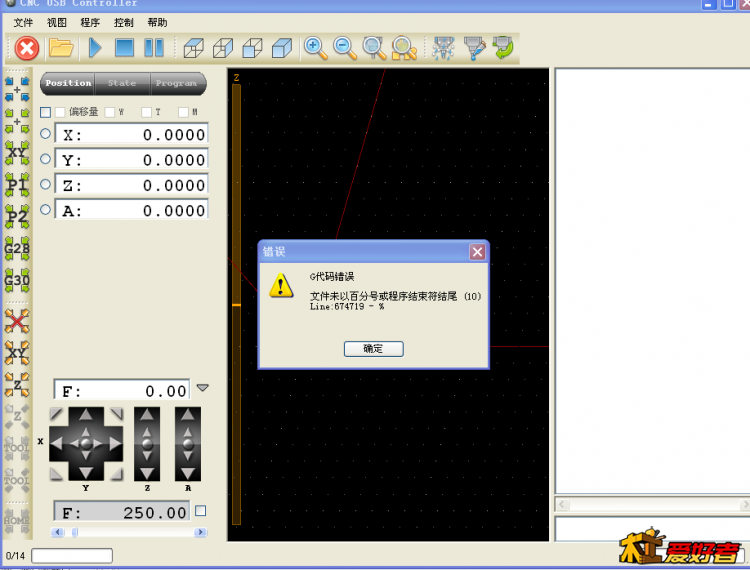Switch to the Position tab

pyautogui.click(x=68, y=83)
